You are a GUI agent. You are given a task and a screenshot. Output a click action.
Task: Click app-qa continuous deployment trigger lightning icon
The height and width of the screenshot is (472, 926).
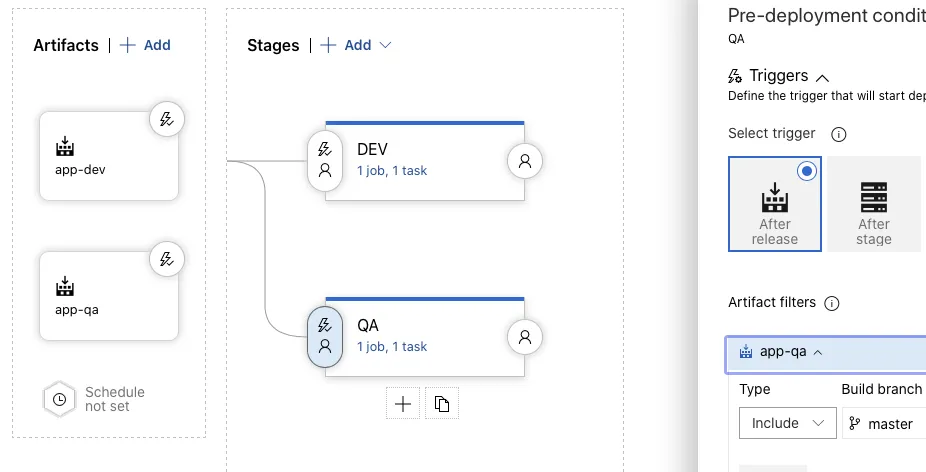[x=167, y=259]
